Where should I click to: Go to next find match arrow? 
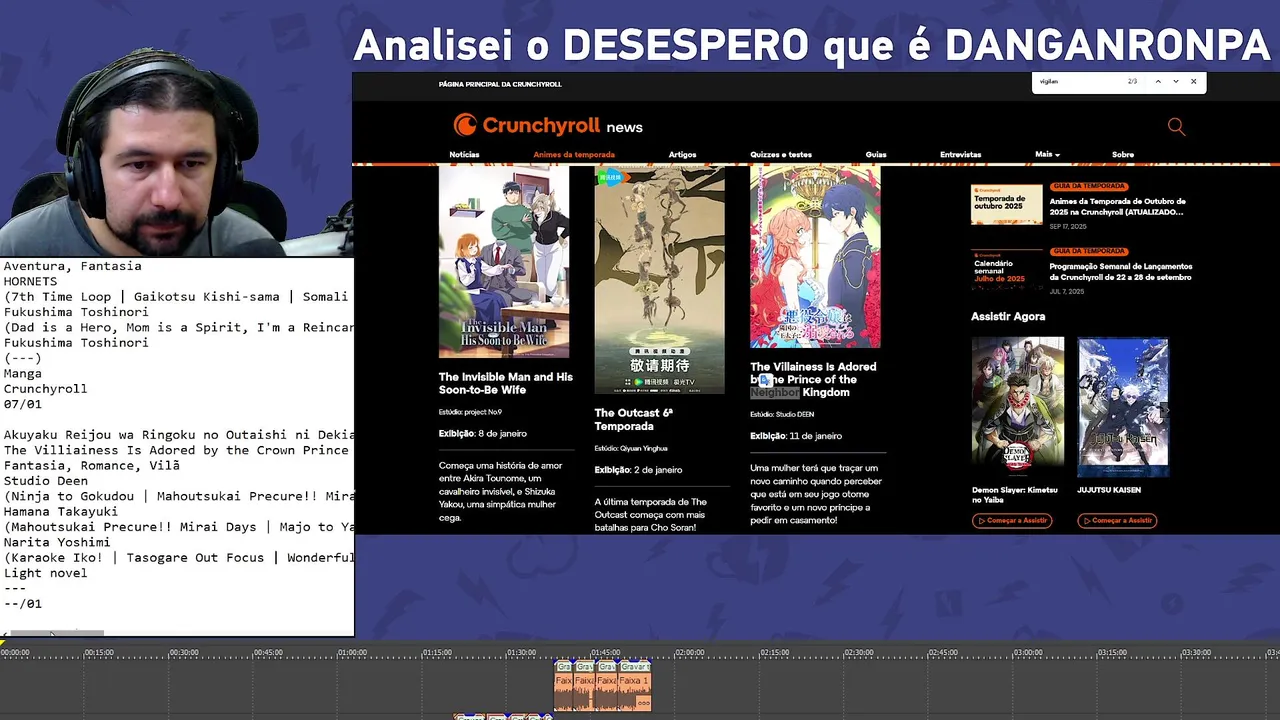point(1176,81)
